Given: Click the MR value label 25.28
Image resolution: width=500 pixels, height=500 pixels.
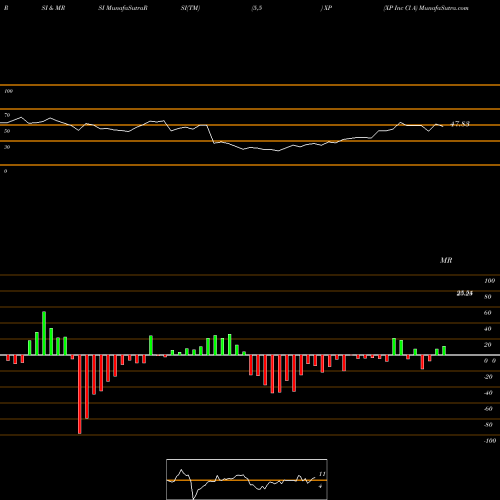Looking at the screenshot, I should tap(464, 293).
